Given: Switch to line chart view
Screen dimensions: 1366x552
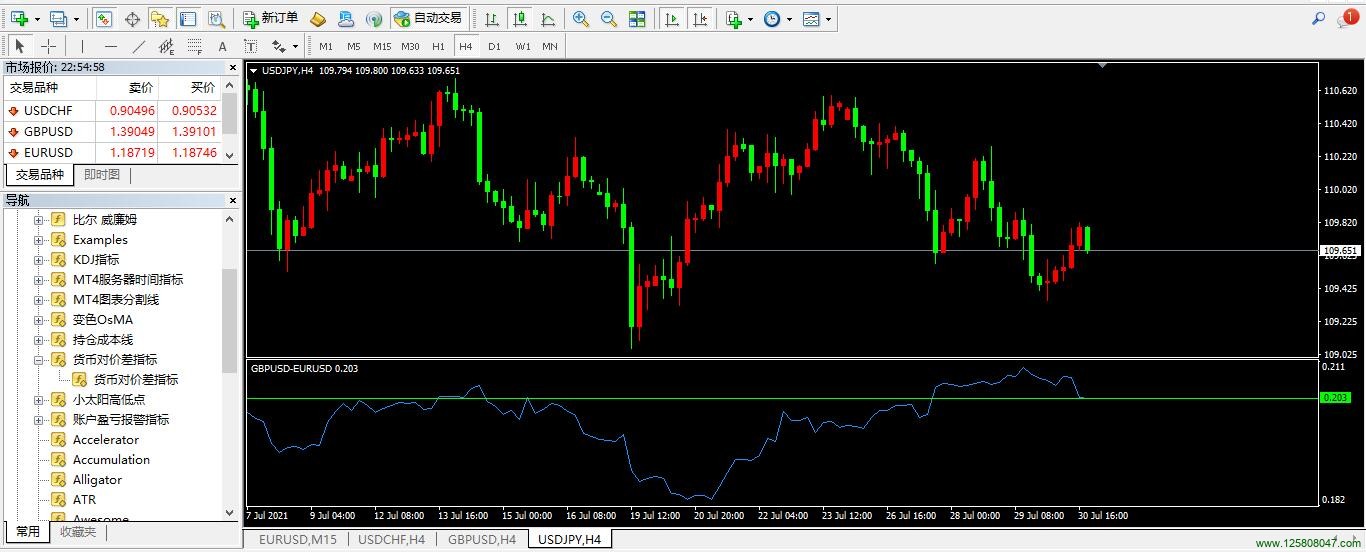Looking at the screenshot, I should point(547,18).
